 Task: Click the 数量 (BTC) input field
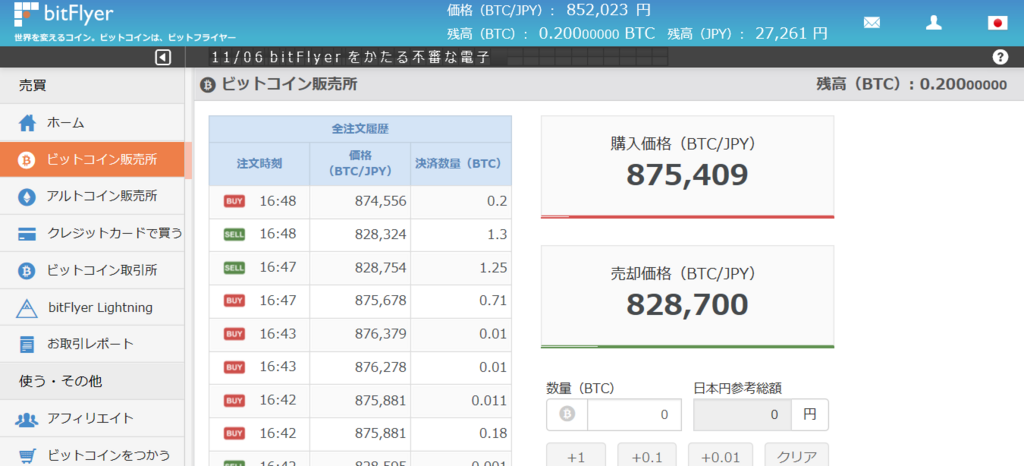(x=633, y=414)
